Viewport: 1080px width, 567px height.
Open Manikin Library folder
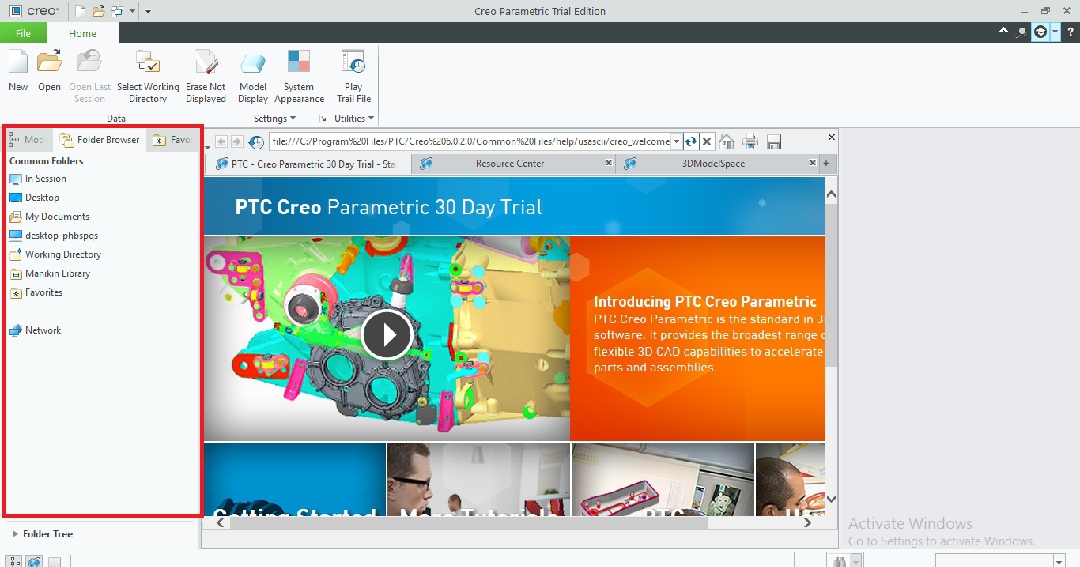57,274
